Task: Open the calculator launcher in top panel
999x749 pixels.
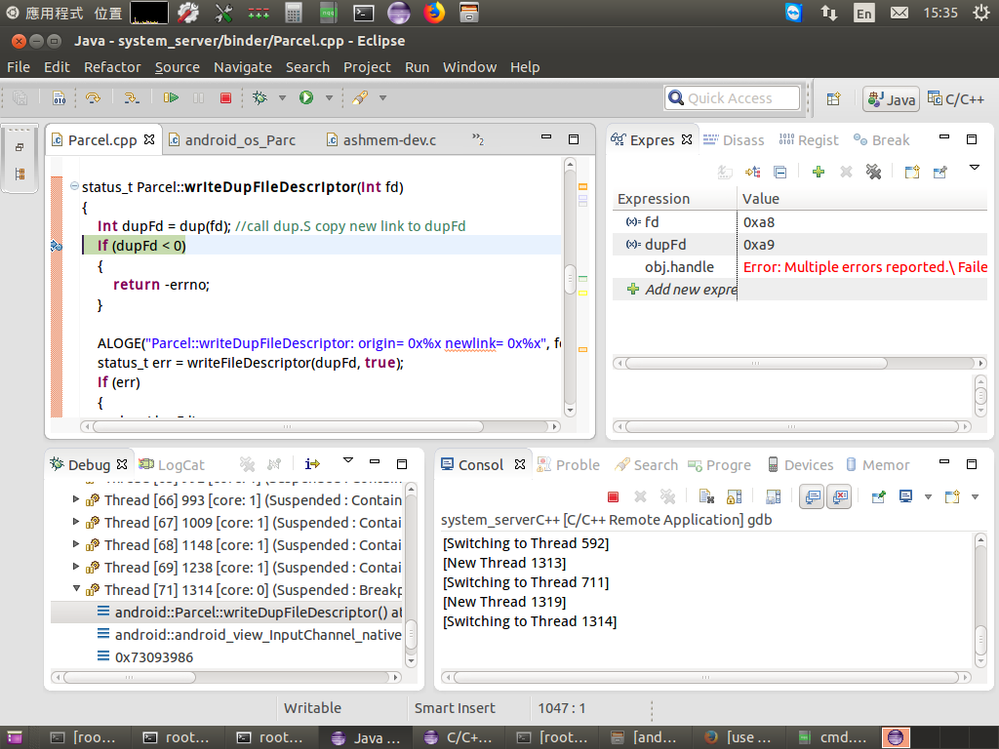Action: [x=293, y=13]
